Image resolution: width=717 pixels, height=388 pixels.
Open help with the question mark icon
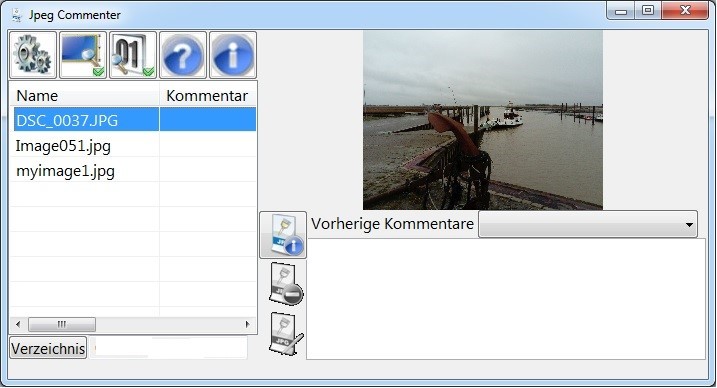(x=183, y=55)
